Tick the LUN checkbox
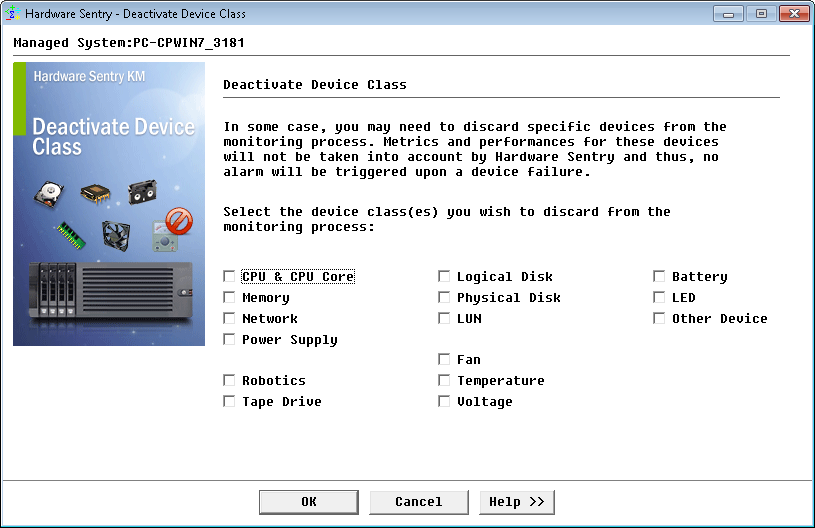 point(444,318)
